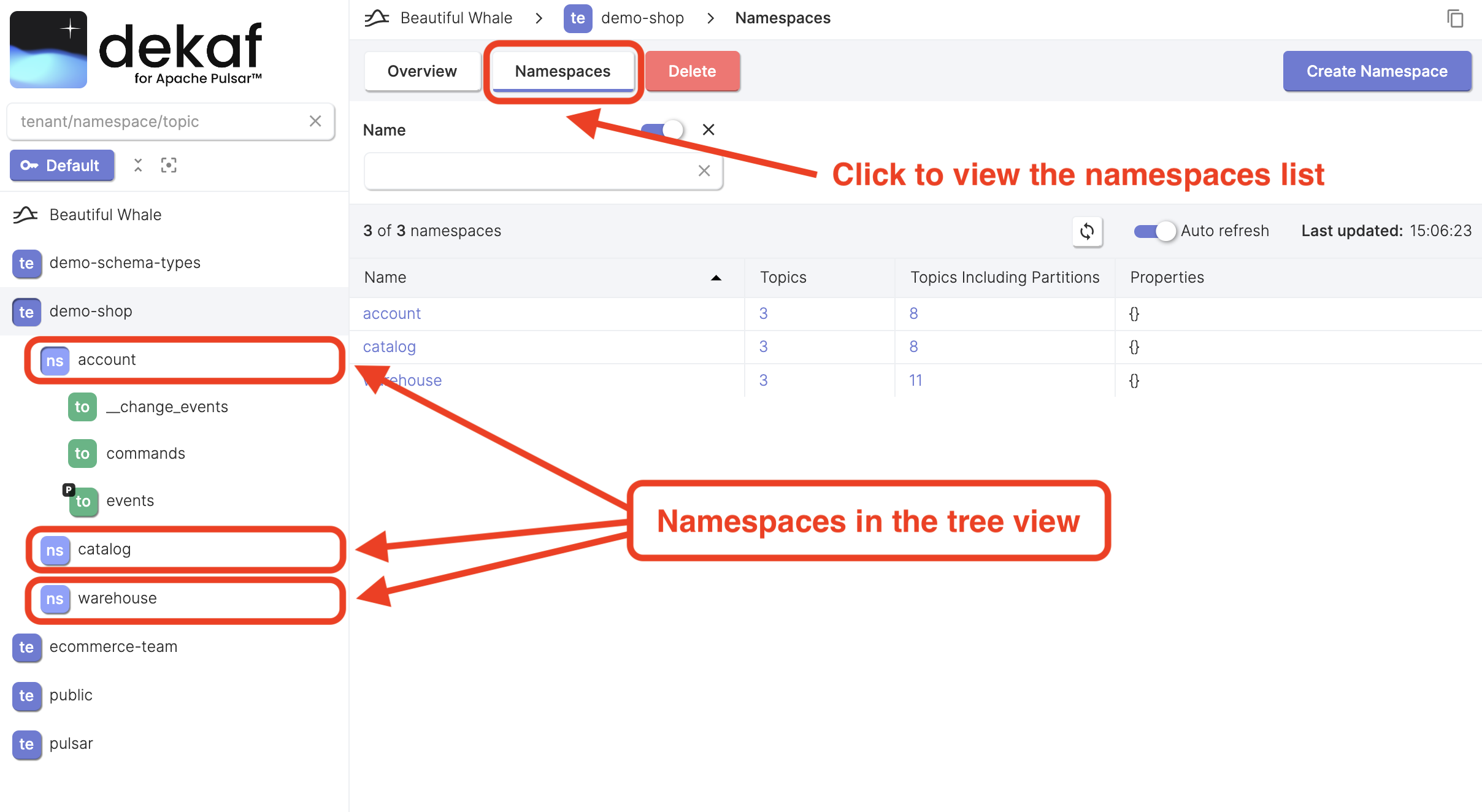Toggle the Auto refresh switch
Viewport: 1482px width, 812px height.
(1154, 231)
